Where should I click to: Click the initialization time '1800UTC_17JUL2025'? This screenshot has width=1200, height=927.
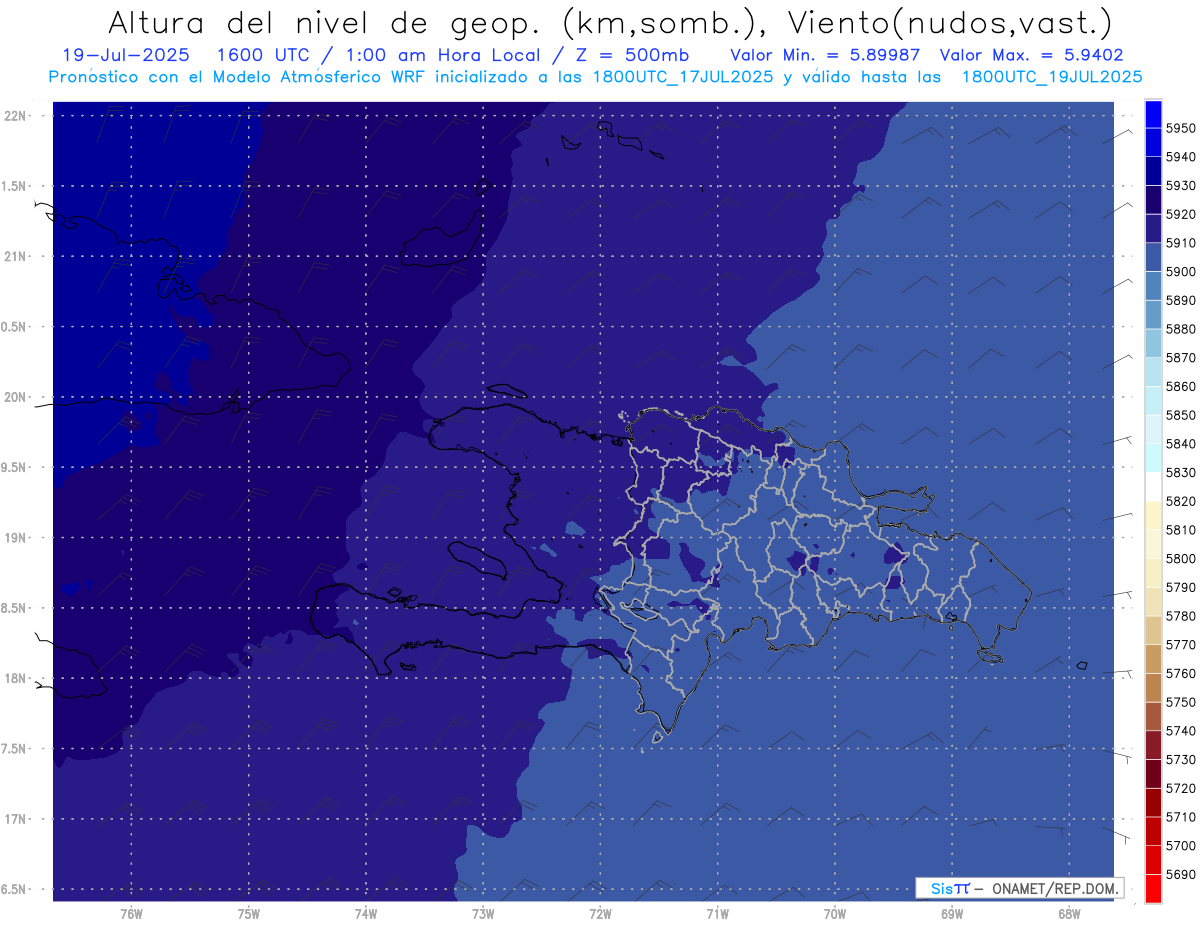coord(683,77)
